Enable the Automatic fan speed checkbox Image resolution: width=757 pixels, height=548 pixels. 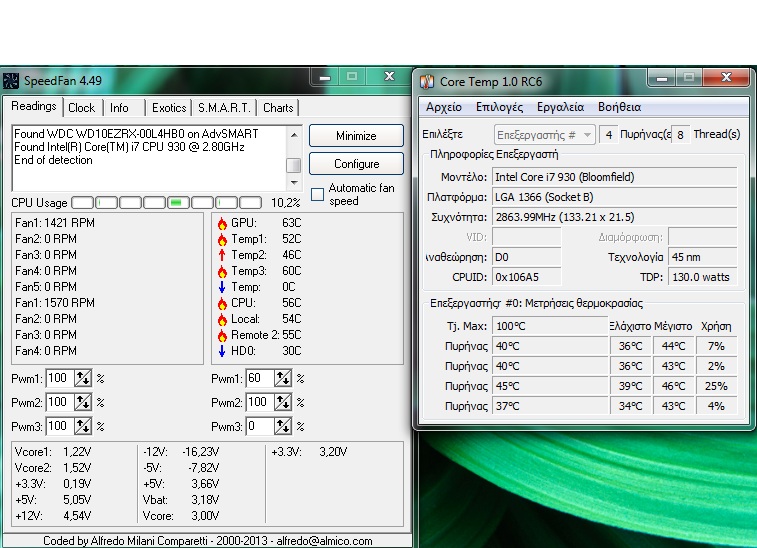coord(317,195)
